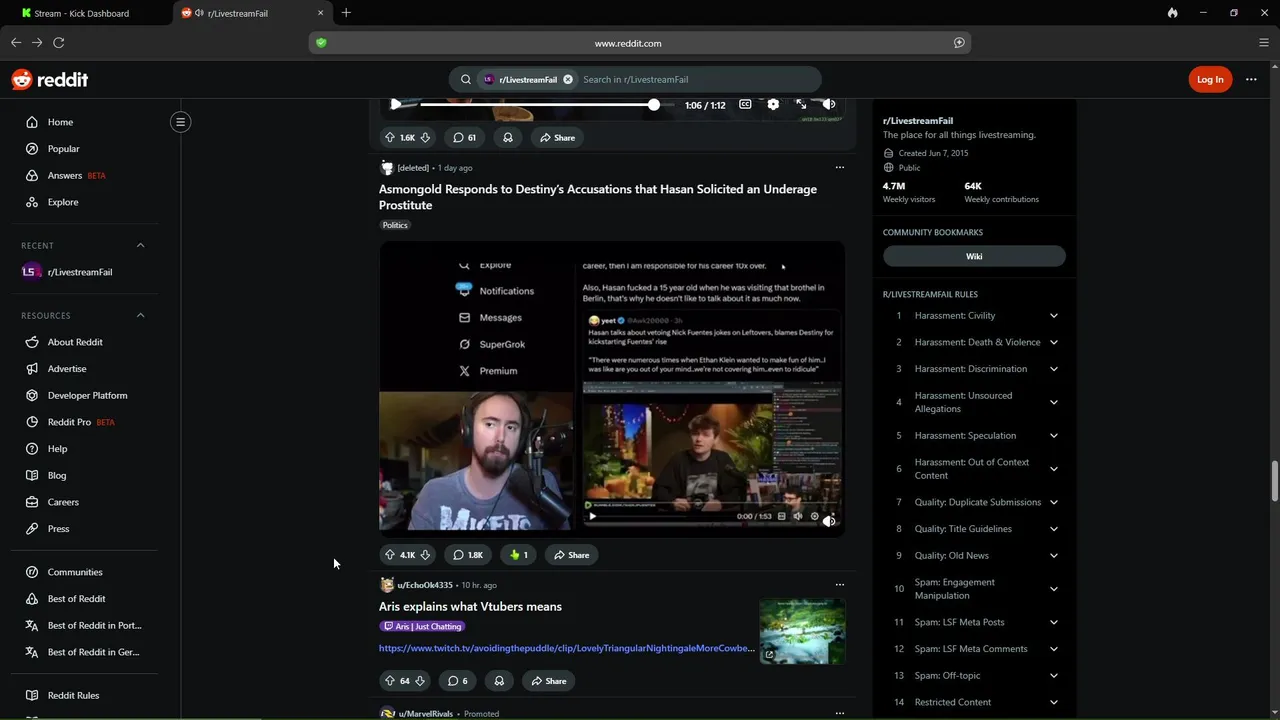Image resolution: width=1280 pixels, height=720 pixels.
Task: Downvote the Asmongold post with 4.1K
Action: pyautogui.click(x=425, y=555)
